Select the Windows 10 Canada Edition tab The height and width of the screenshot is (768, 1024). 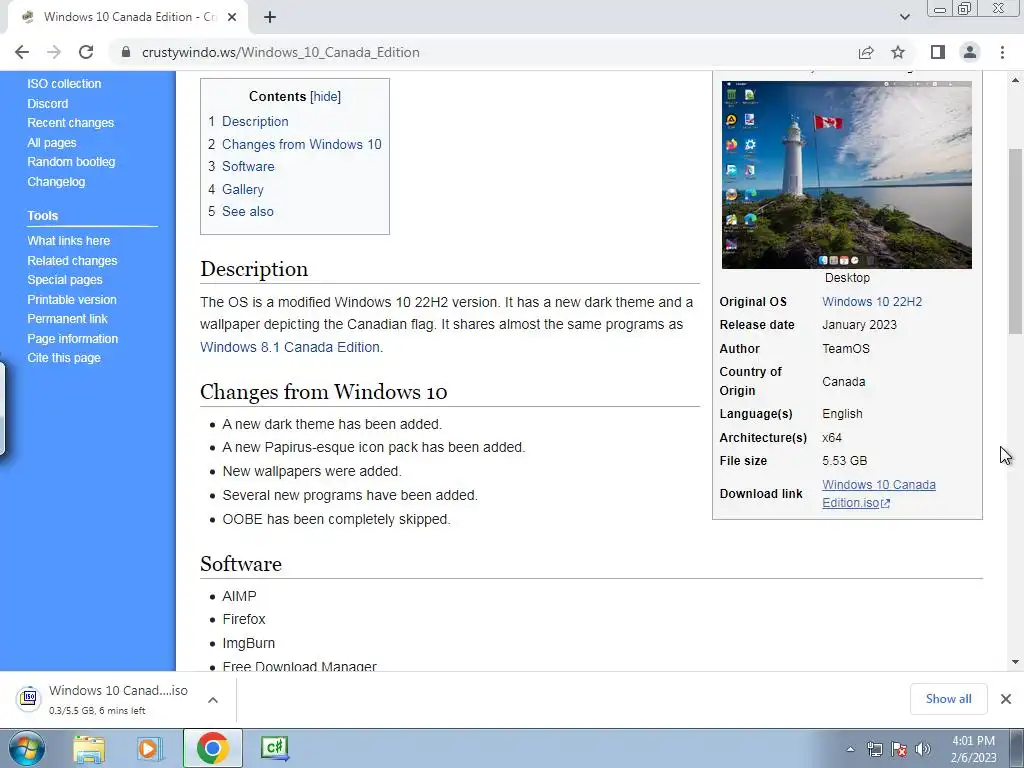pyautogui.click(x=129, y=17)
